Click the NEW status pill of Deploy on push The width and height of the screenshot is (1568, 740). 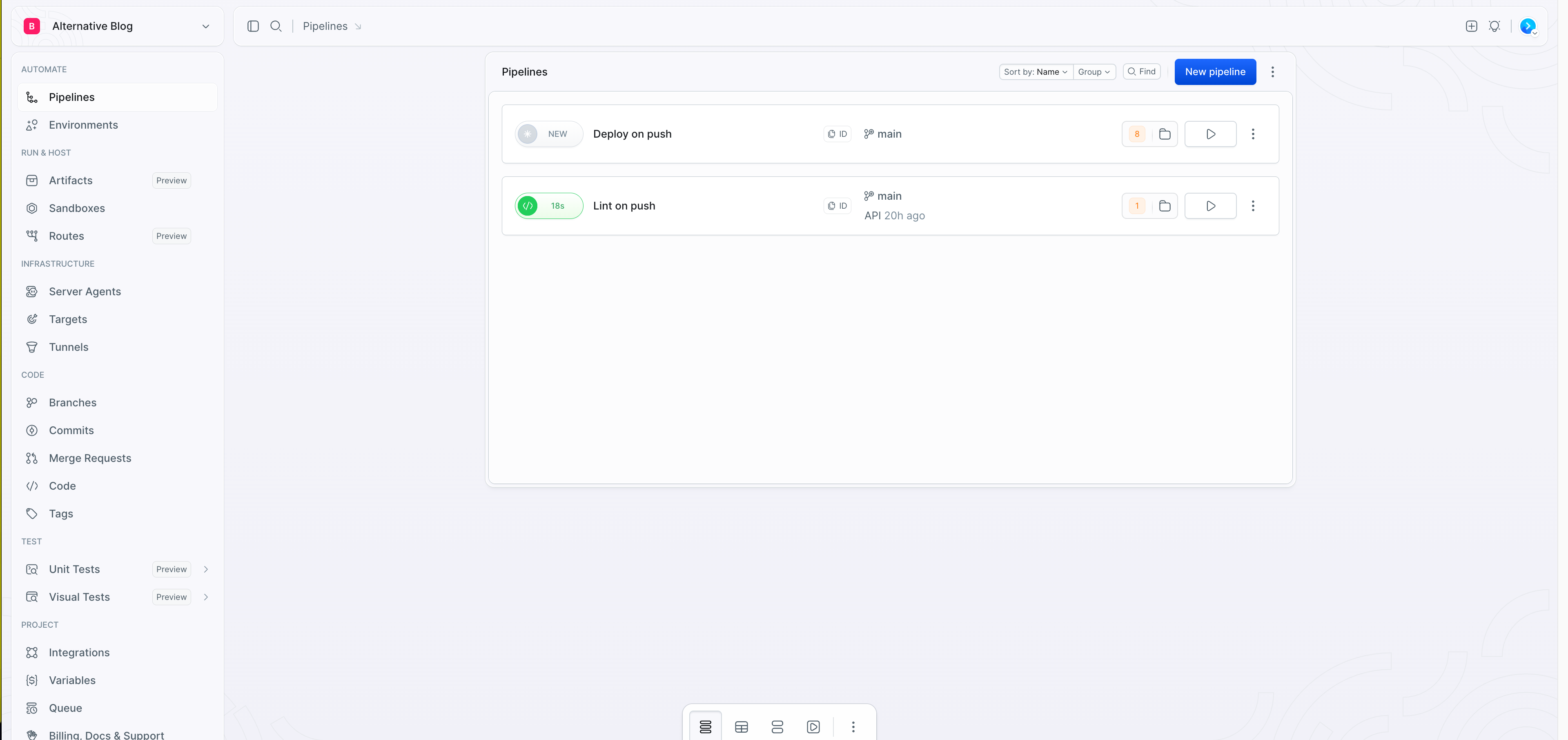click(548, 134)
